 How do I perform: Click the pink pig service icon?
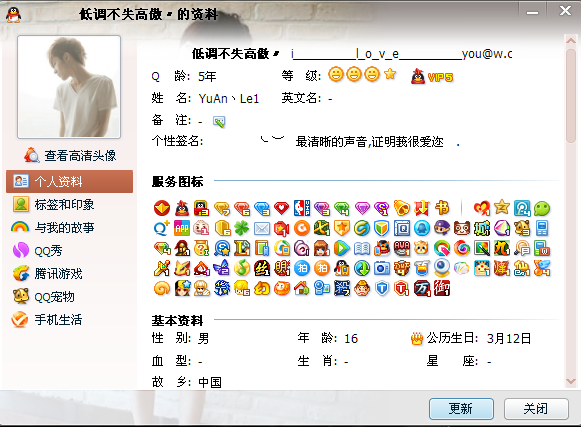[202, 228]
